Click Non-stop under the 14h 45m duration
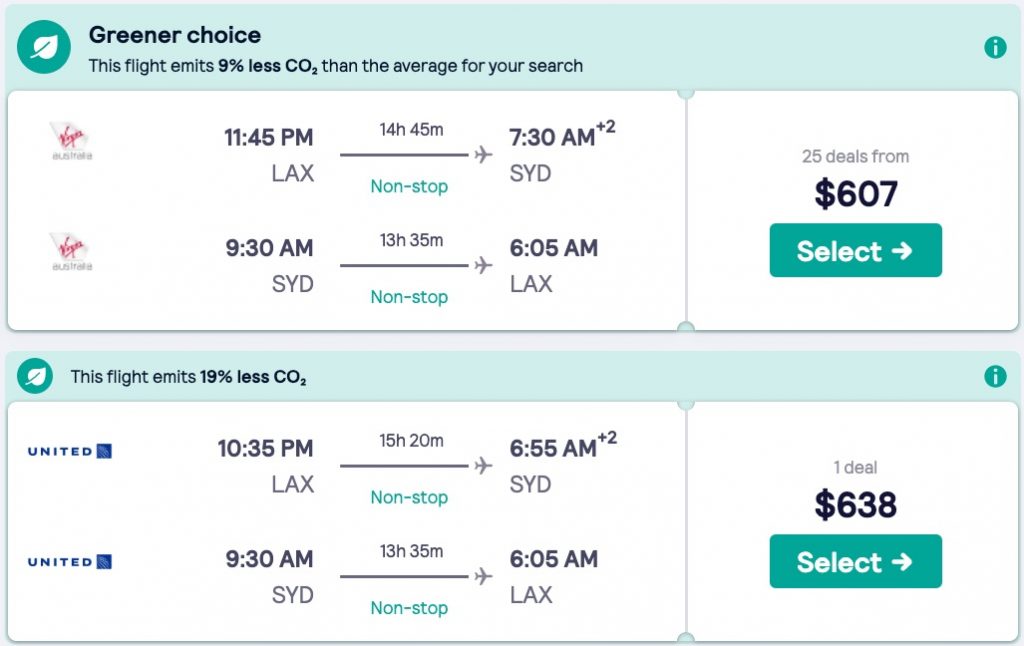The width and height of the screenshot is (1024, 646). pyautogui.click(x=409, y=187)
